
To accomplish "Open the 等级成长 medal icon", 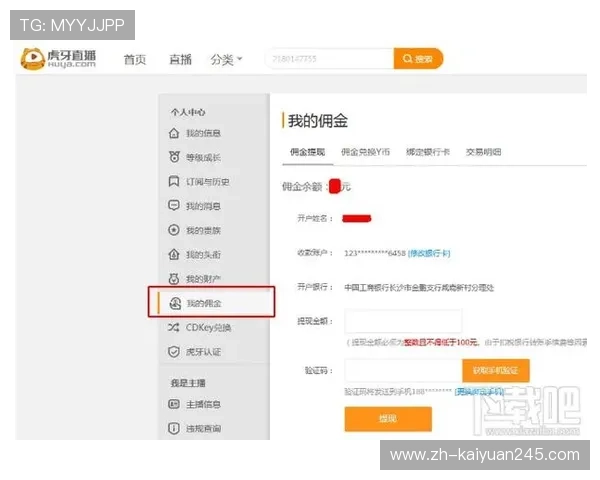I will [x=174, y=157].
